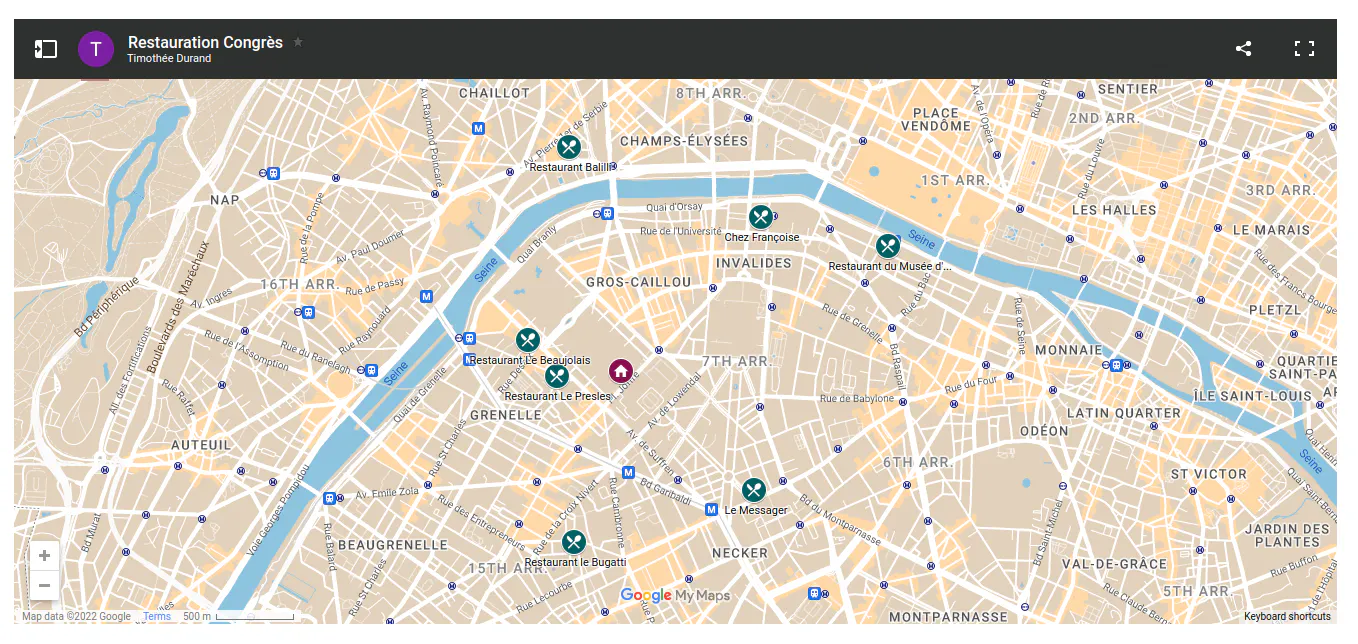
Task: Select the Chez Françoise restaurant marker
Action: [761, 217]
